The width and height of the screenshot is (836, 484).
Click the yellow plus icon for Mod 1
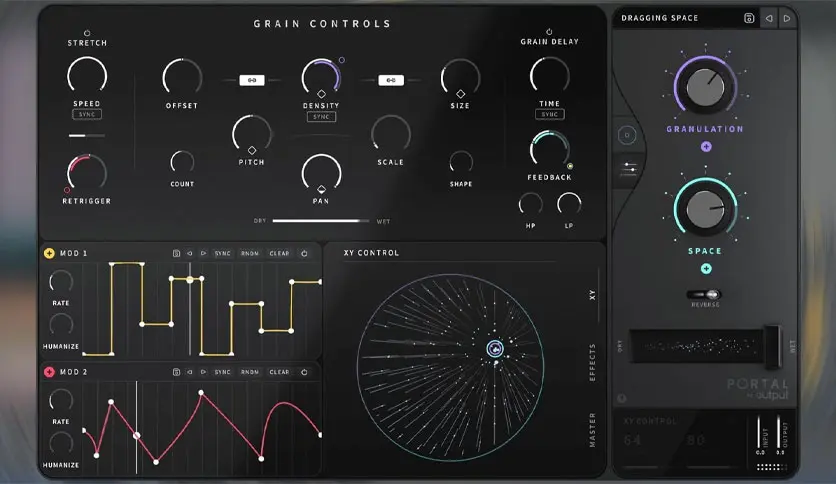(49, 253)
